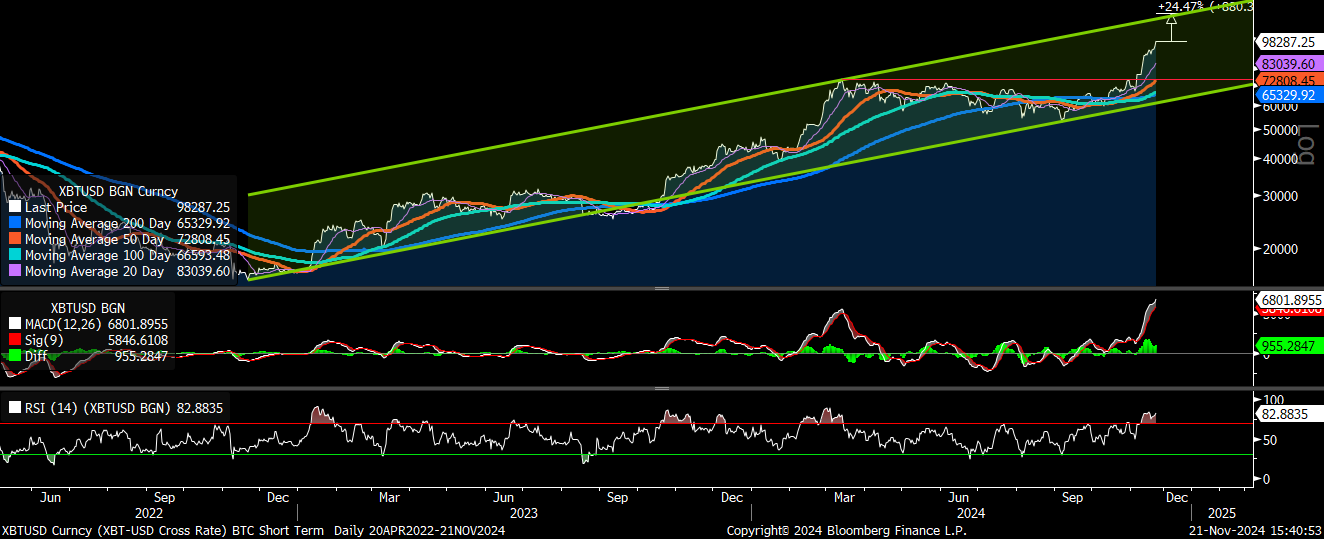Click the purple 83039.60 axis tag
This screenshot has height=539, width=1324.
tap(1287, 63)
